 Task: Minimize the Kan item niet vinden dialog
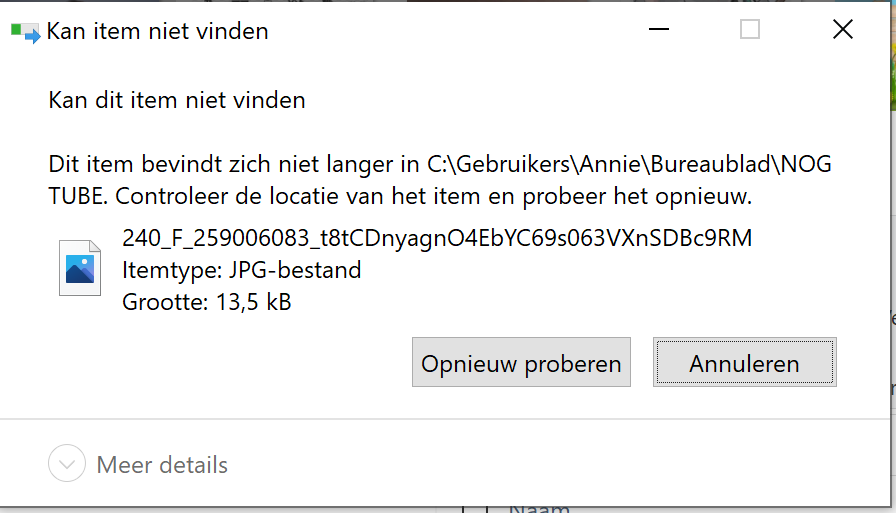click(658, 29)
